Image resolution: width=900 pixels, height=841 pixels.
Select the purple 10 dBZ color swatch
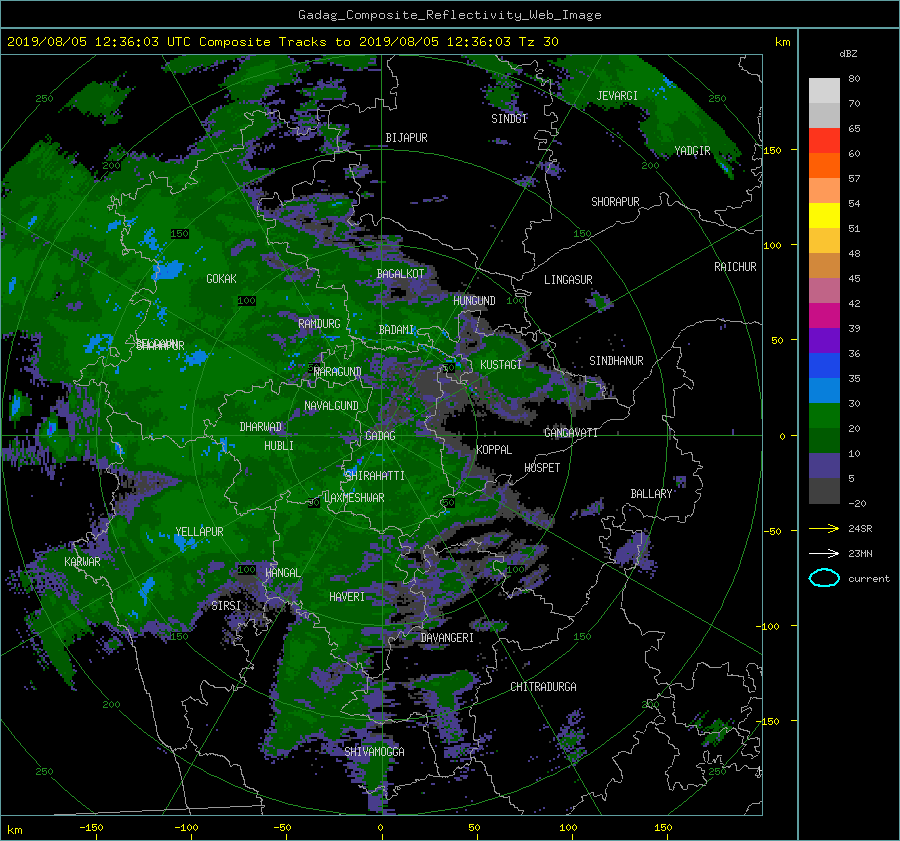coord(824,465)
